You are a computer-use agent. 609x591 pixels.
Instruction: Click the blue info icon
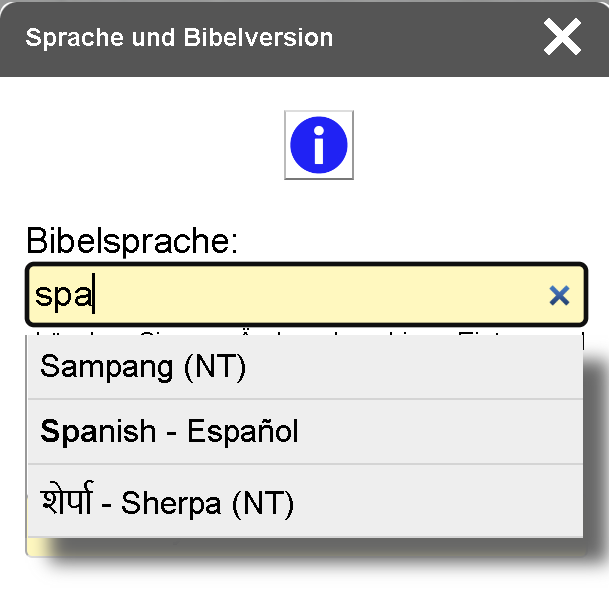coord(318,145)
